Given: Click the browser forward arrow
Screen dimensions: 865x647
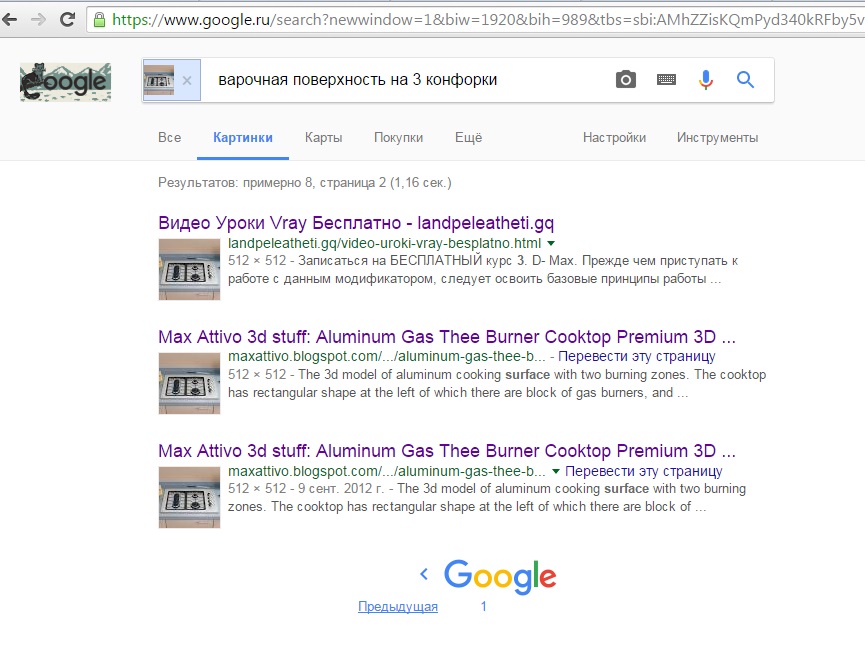Looking at the screenshot, I should (39, 20).
